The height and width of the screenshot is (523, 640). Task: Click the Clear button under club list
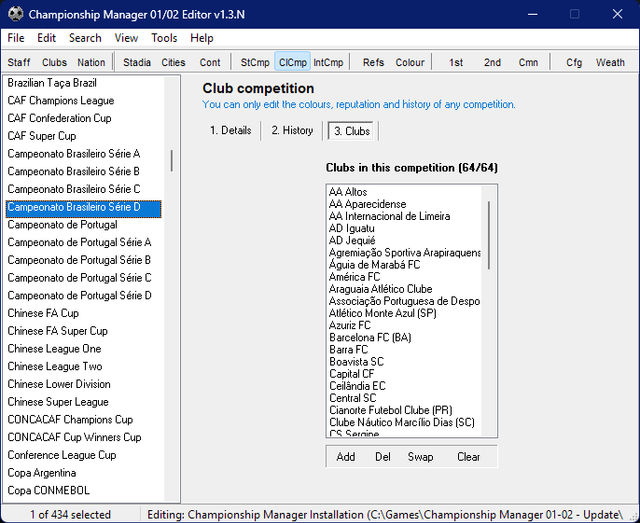point(469,456)
